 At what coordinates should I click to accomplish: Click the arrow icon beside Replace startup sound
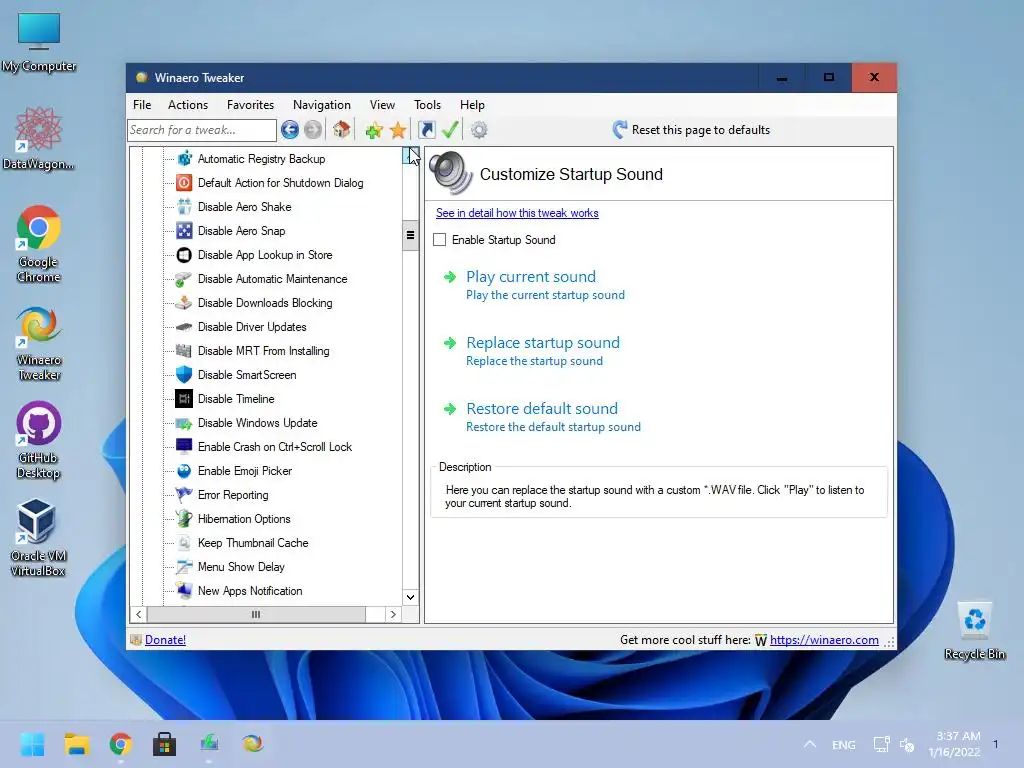point(450,343)
